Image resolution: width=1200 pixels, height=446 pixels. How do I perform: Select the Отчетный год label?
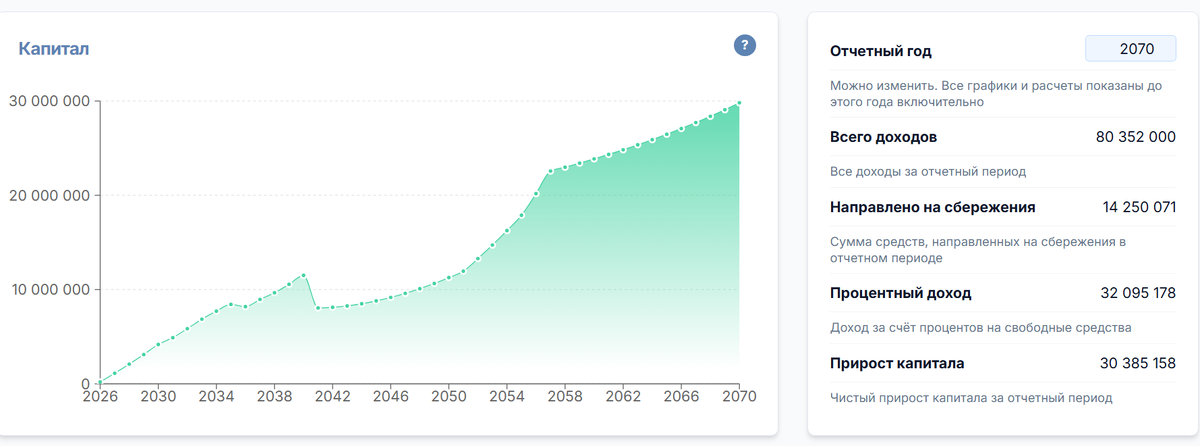click(x=881, y=51)
